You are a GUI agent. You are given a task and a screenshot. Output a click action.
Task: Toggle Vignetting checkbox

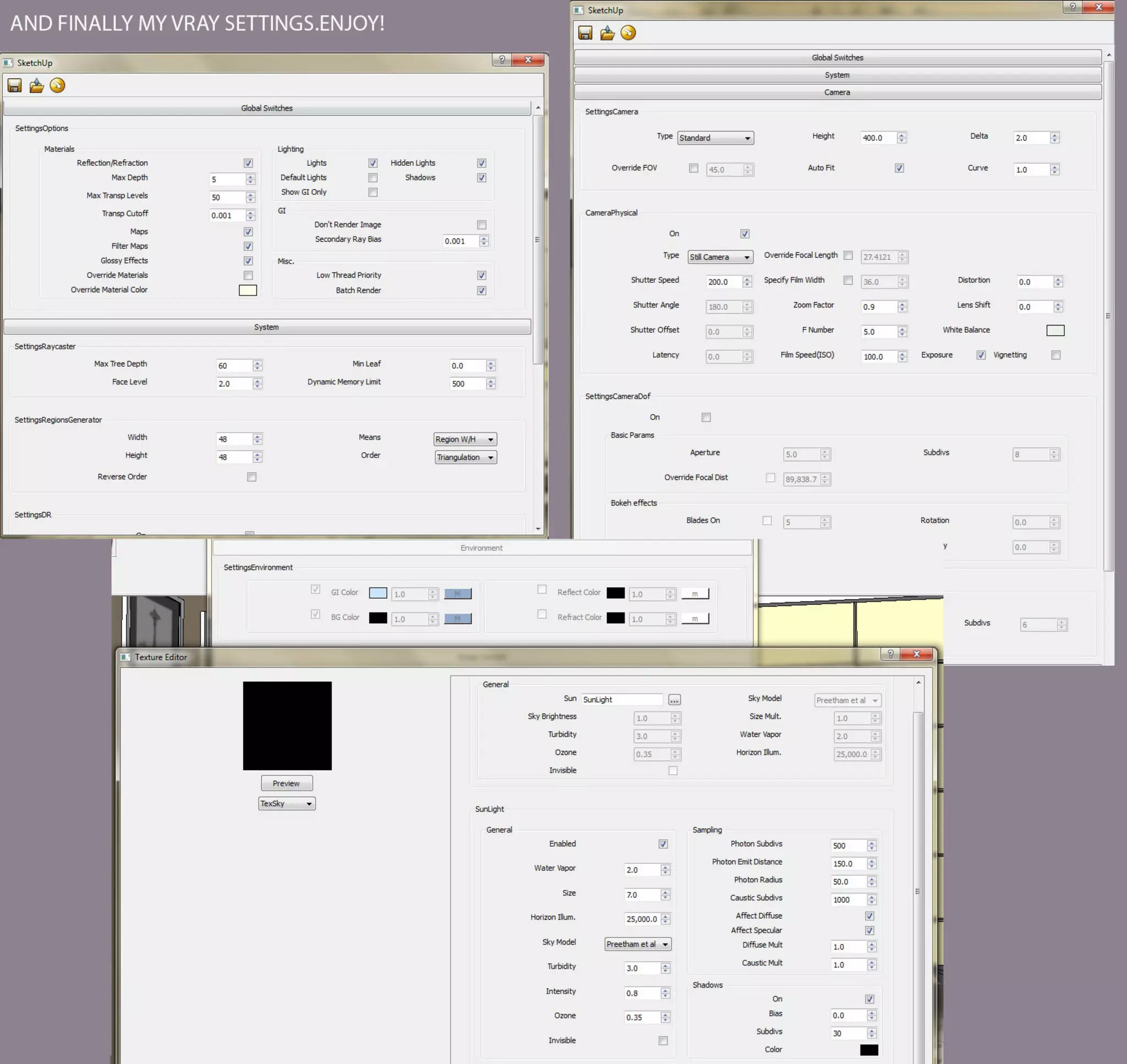point(1055,355)
